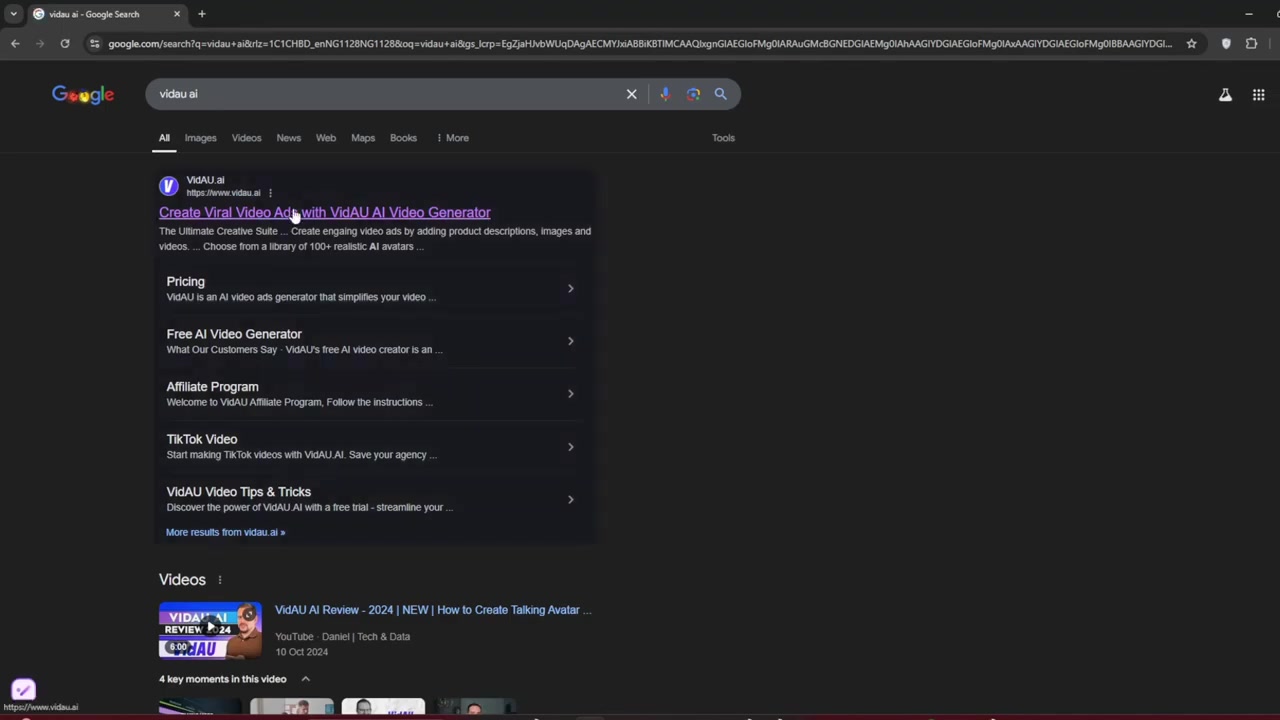This screenshot has height=720, width=1280.
Task: Click chevron on the TikTok Video row
Action: point(570,447)
